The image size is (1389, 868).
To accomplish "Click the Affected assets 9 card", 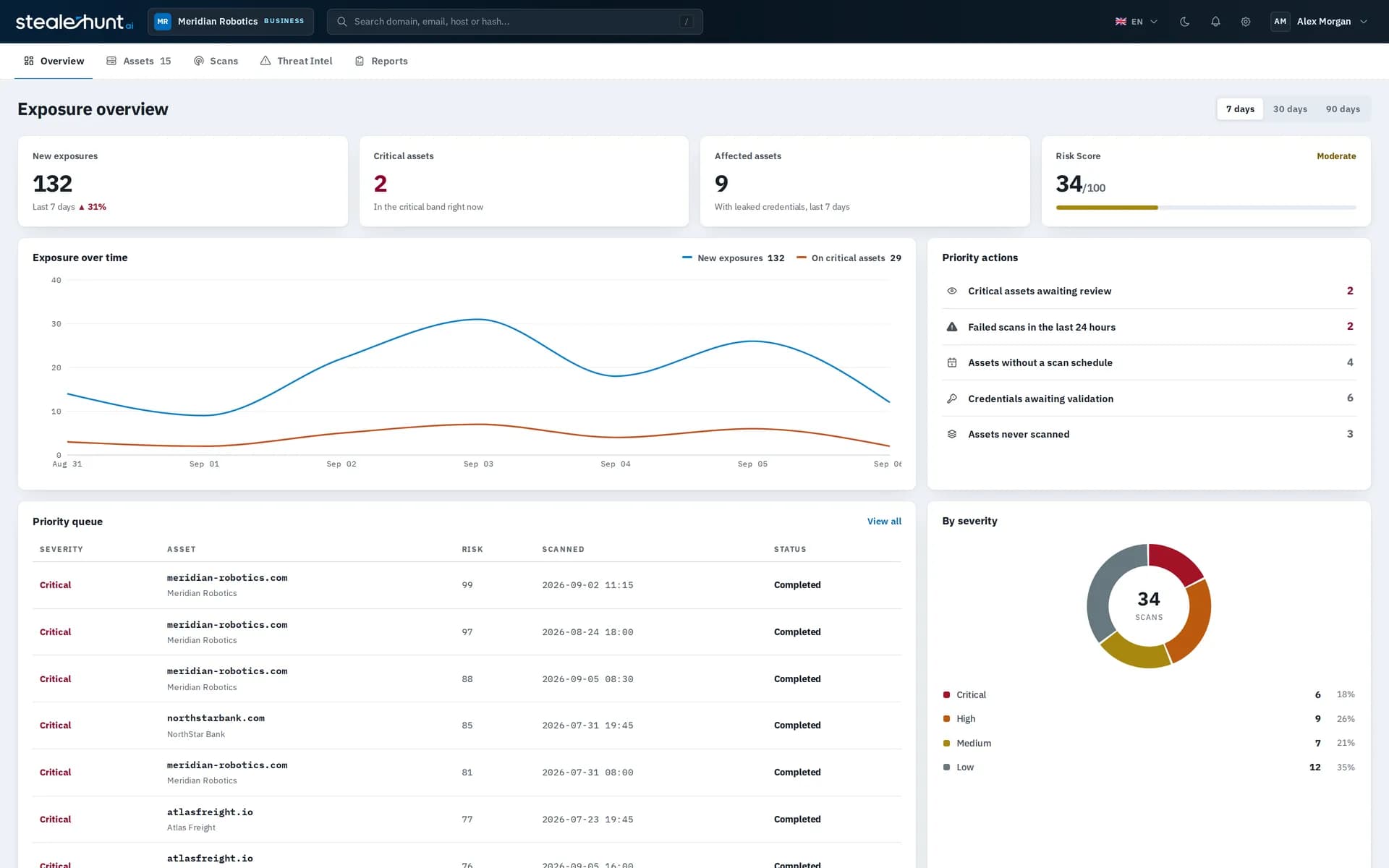I will click(x=865, y=182).
